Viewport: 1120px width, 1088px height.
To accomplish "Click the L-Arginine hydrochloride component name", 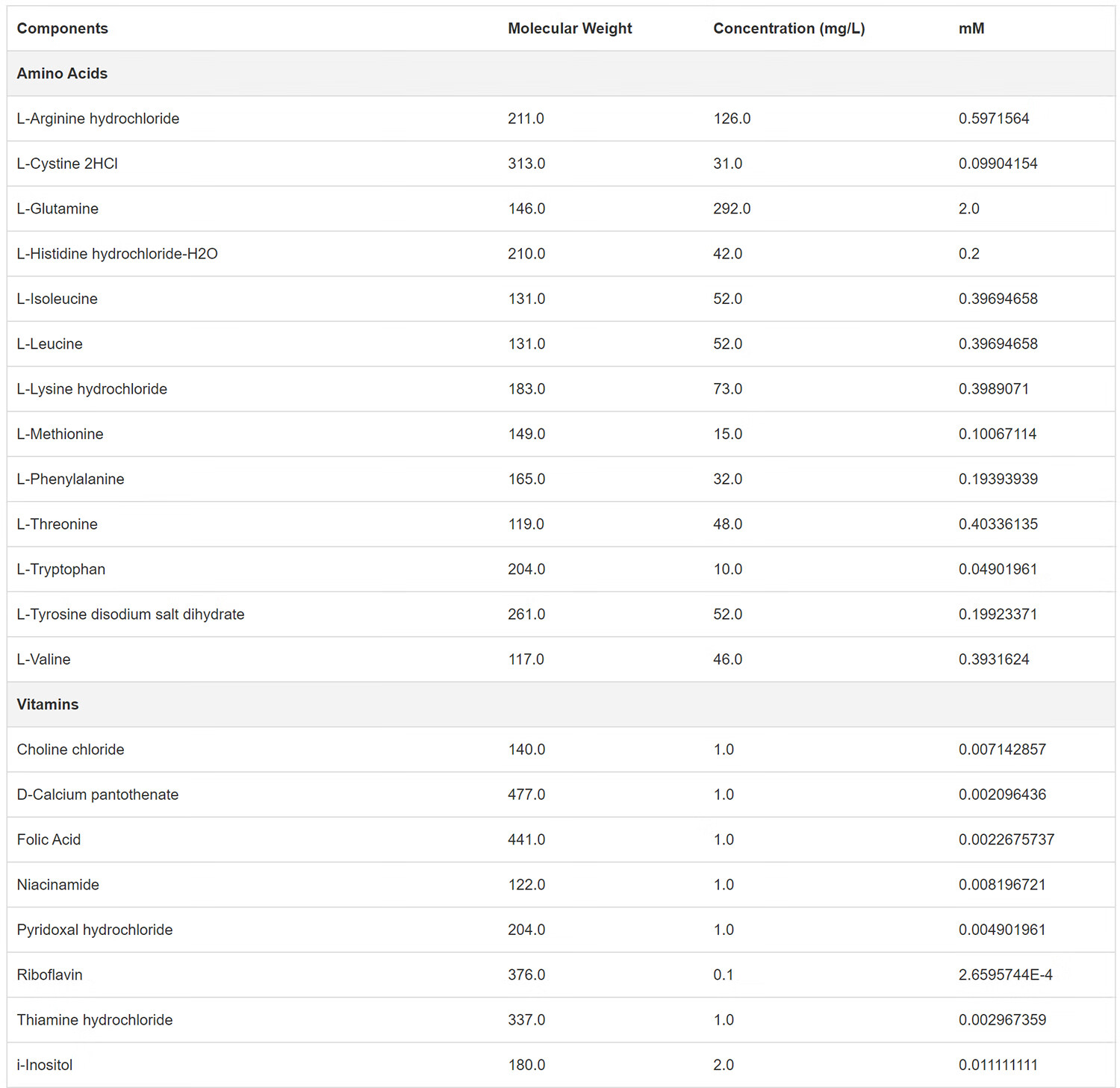I will tap(98, 119).
